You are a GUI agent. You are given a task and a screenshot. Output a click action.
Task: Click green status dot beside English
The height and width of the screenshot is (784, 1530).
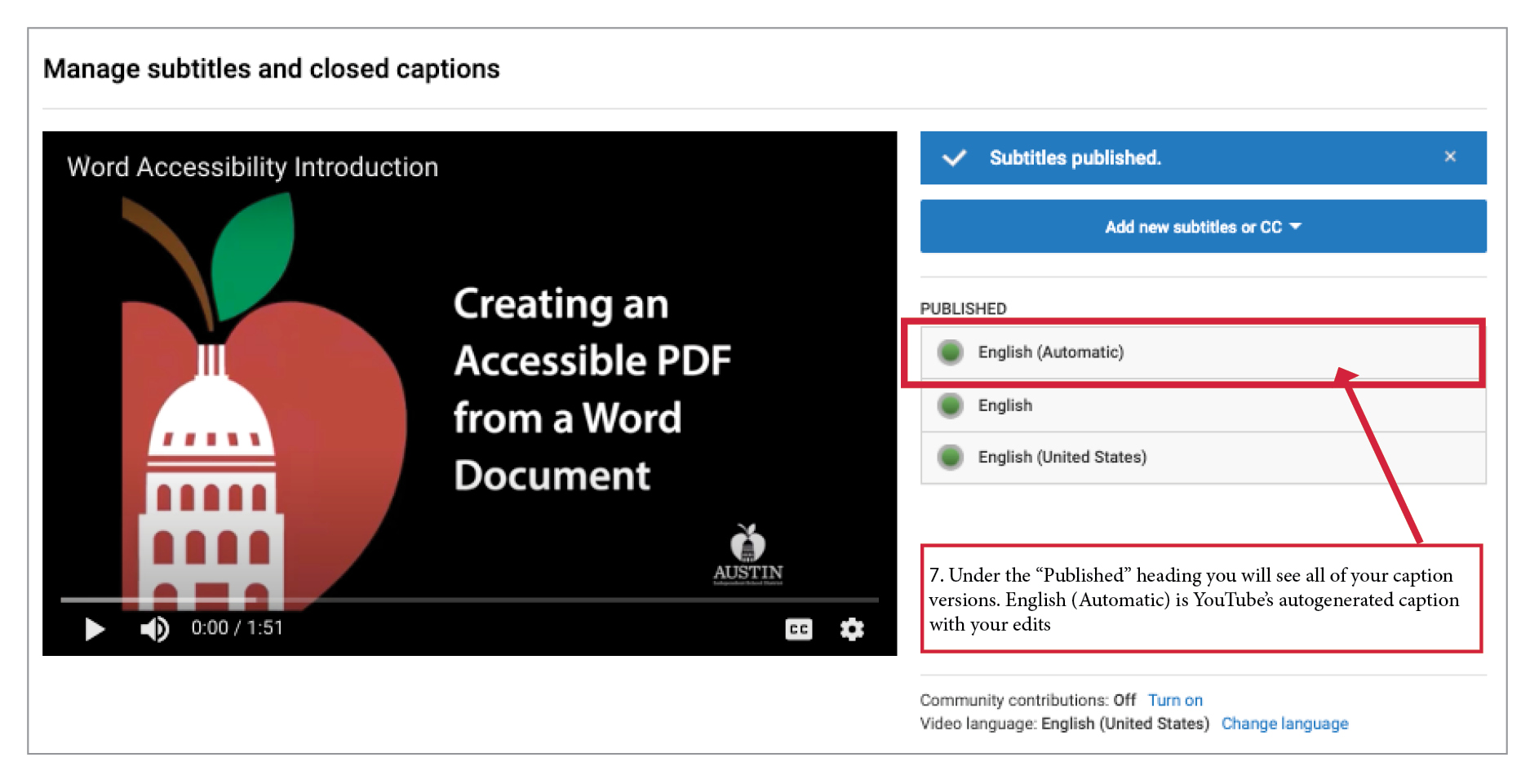point(950,405)
